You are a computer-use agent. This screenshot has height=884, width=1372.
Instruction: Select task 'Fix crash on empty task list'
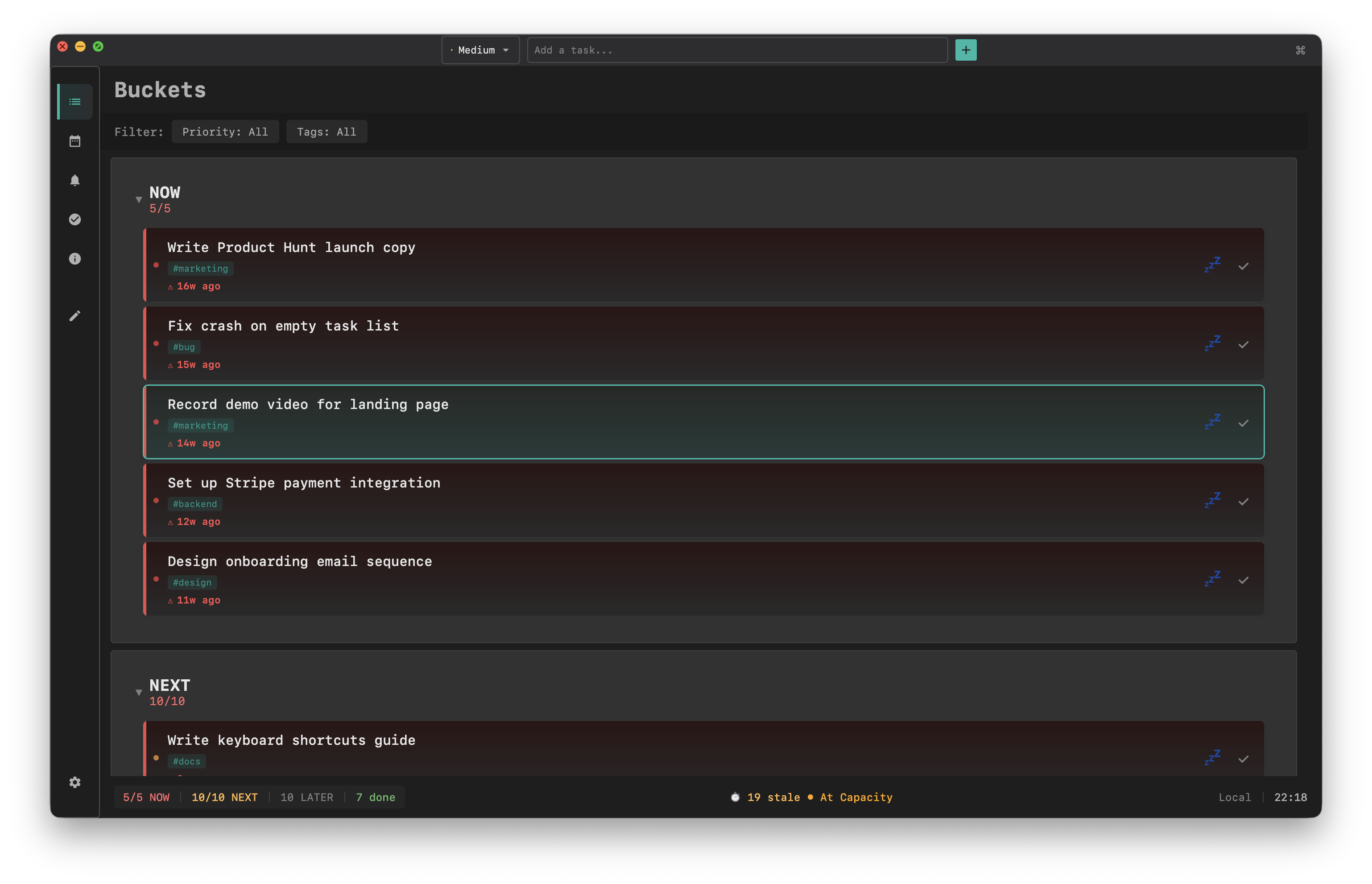click(704, 344)
